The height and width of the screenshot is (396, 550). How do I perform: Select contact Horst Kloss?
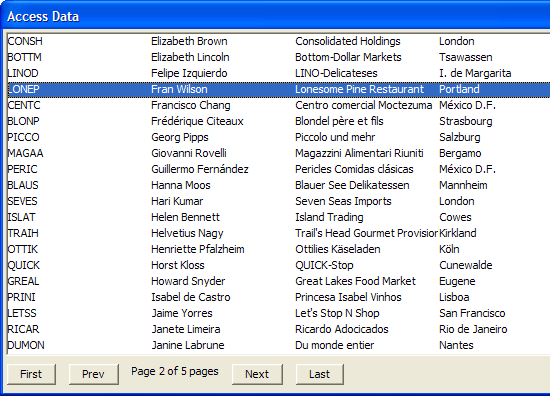click(178, 265)
